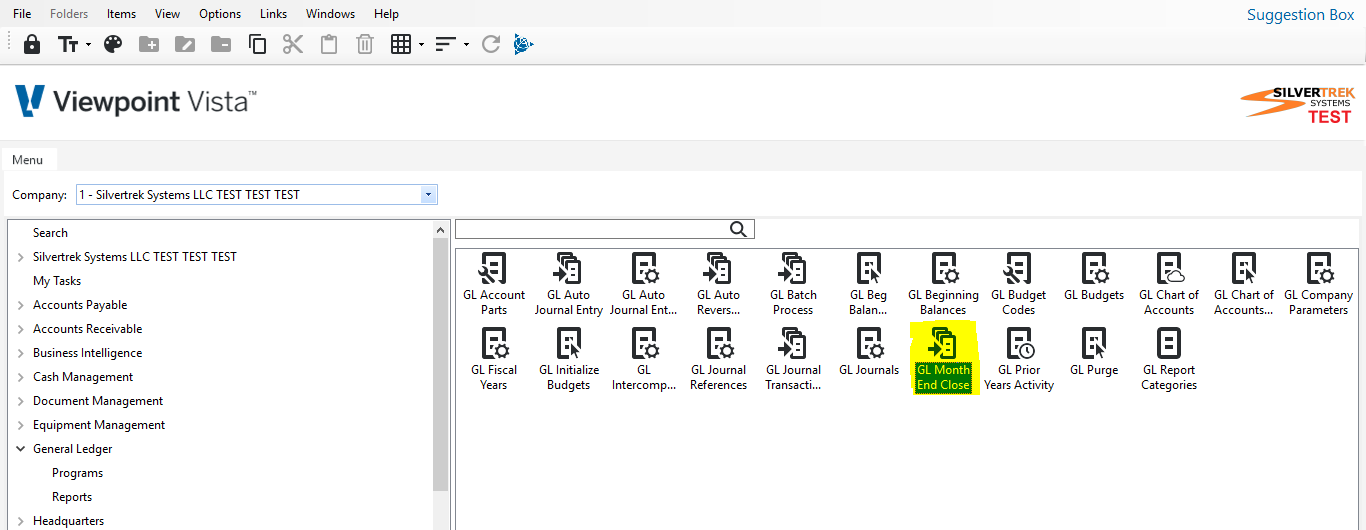Expand the Accounts Receivable node
This screenshot has width=1366, height=530.
pos(21,329)
